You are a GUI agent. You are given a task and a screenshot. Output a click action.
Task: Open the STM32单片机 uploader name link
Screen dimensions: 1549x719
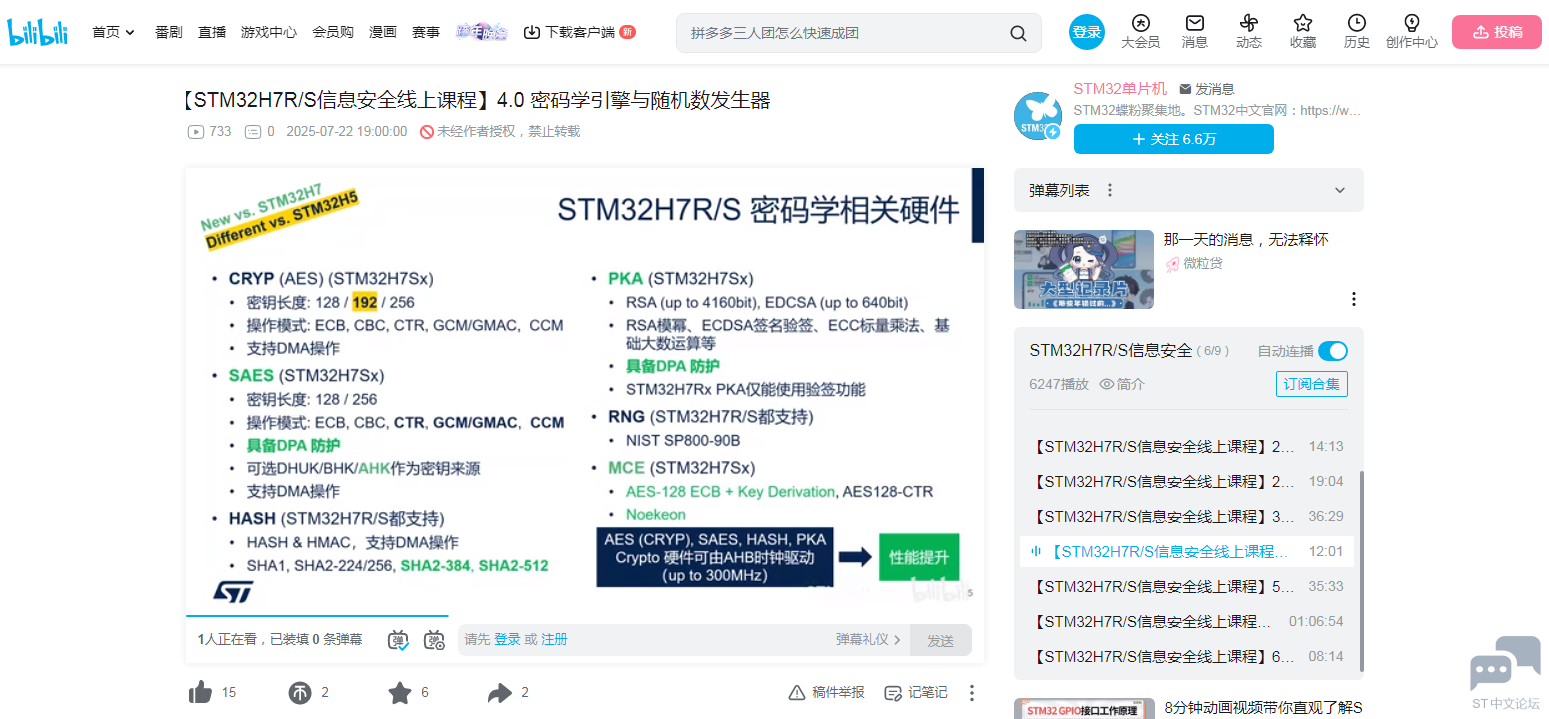tap(1120, 89)
